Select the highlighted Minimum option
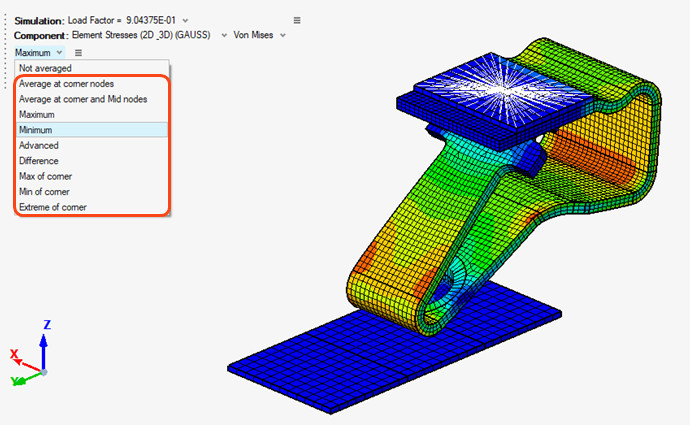The height and width of the screenshot is (425, 690). [38, 130]
